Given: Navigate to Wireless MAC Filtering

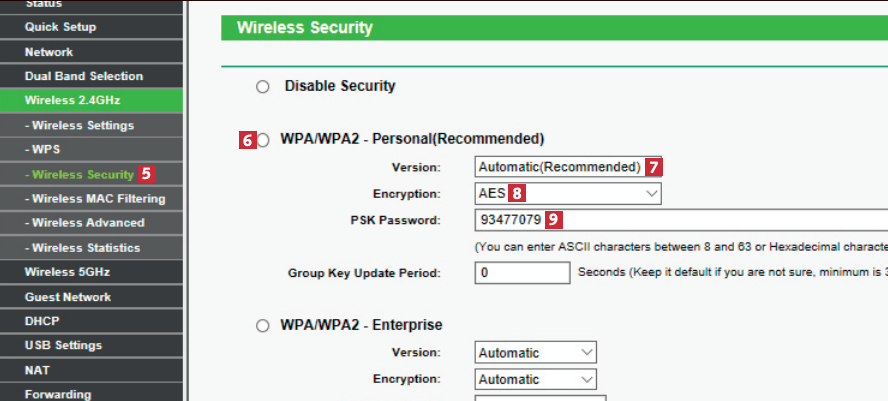Looking at the screenshot, I should [x=96, y=199].
